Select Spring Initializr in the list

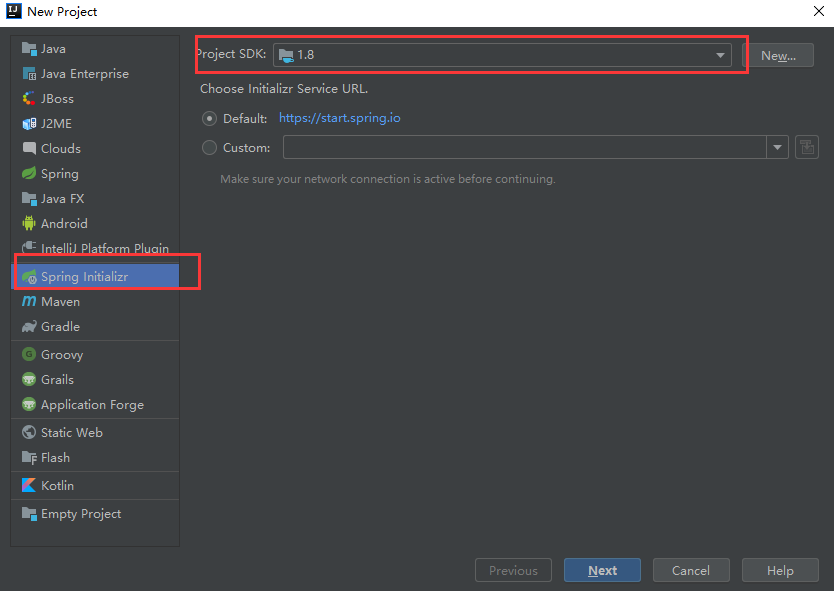tap(95, 277)
